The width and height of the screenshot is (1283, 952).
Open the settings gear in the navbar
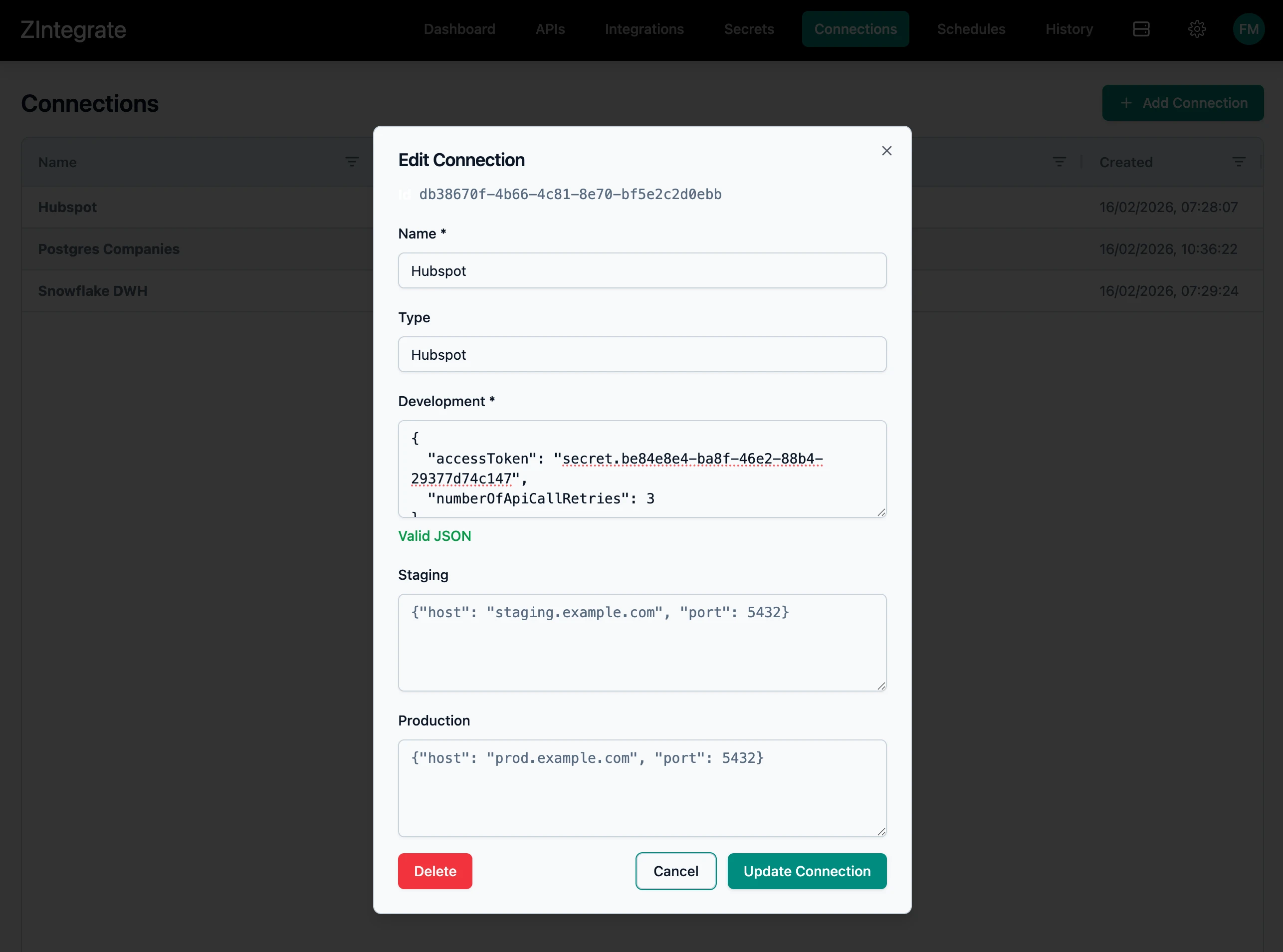click(x=1197, y=29)
